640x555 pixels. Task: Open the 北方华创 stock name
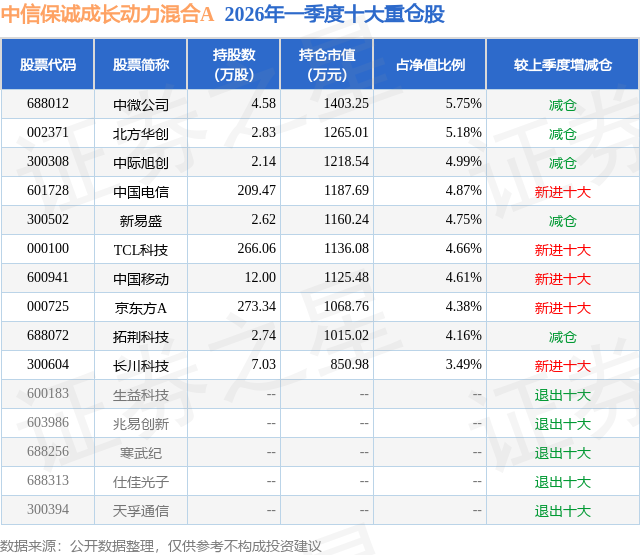(141, 133)
